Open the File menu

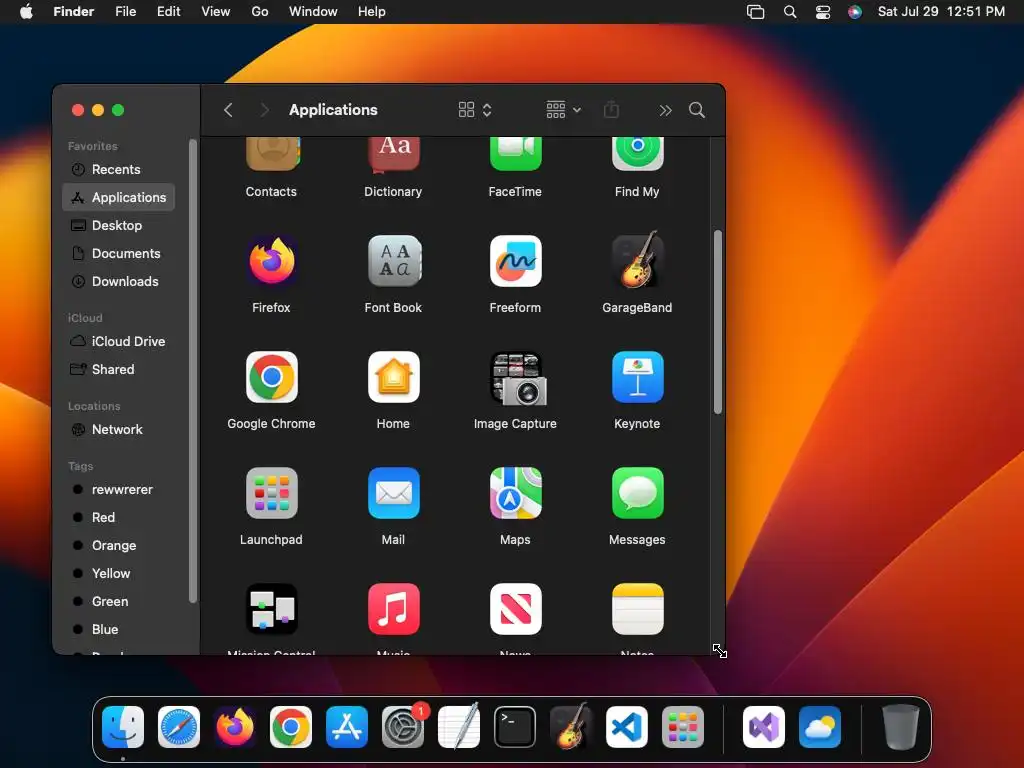click(125, 12)
